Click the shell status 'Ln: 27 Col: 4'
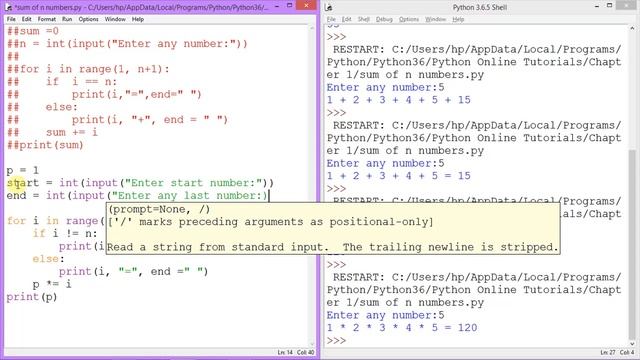Image resolution: width=640 pixels, height=360 pixels. [617, 352]
